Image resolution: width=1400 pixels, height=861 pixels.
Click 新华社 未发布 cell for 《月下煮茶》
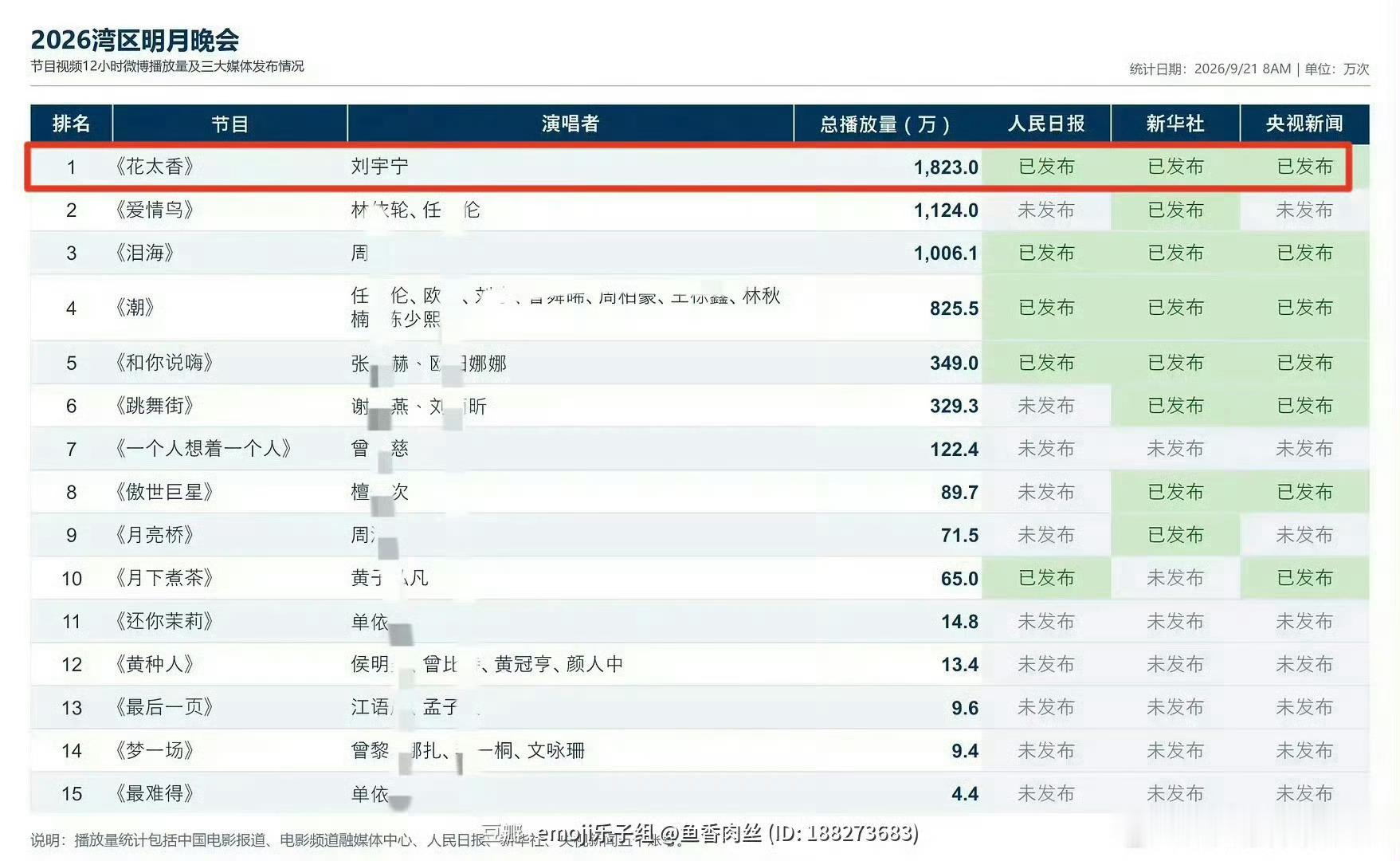[x=1175, y=578]
